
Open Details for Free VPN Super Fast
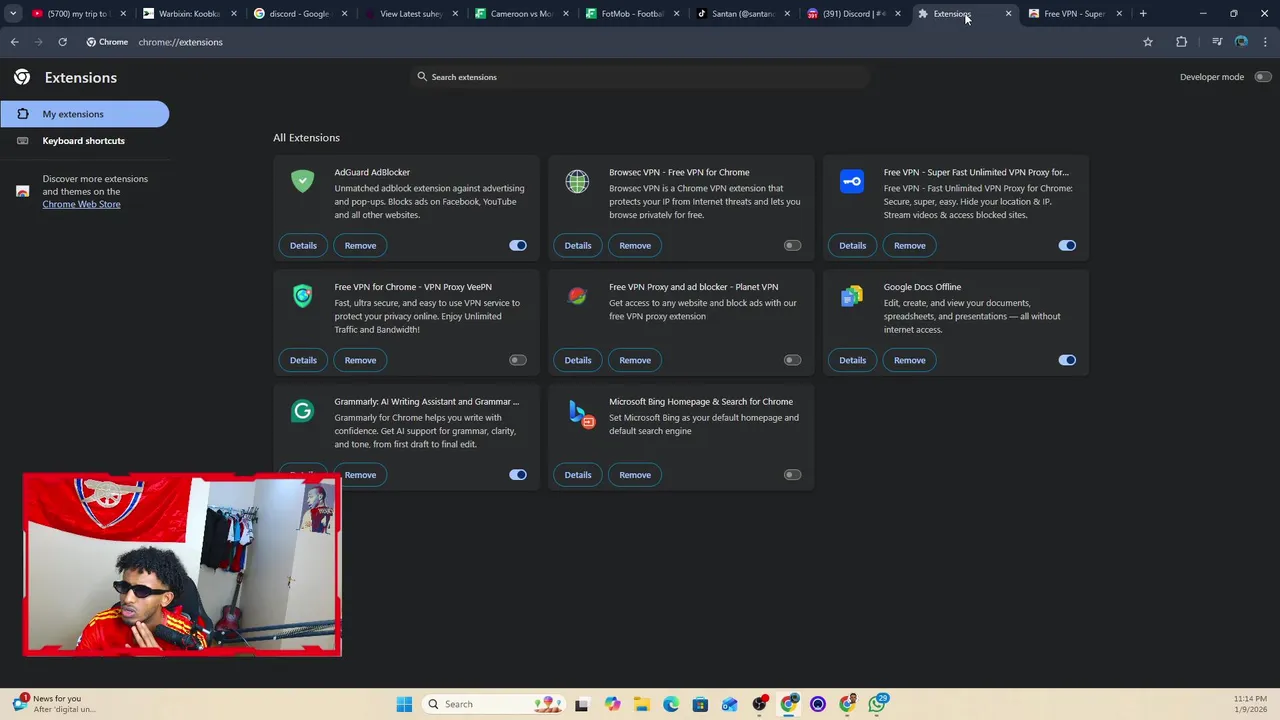pos(852,245)
